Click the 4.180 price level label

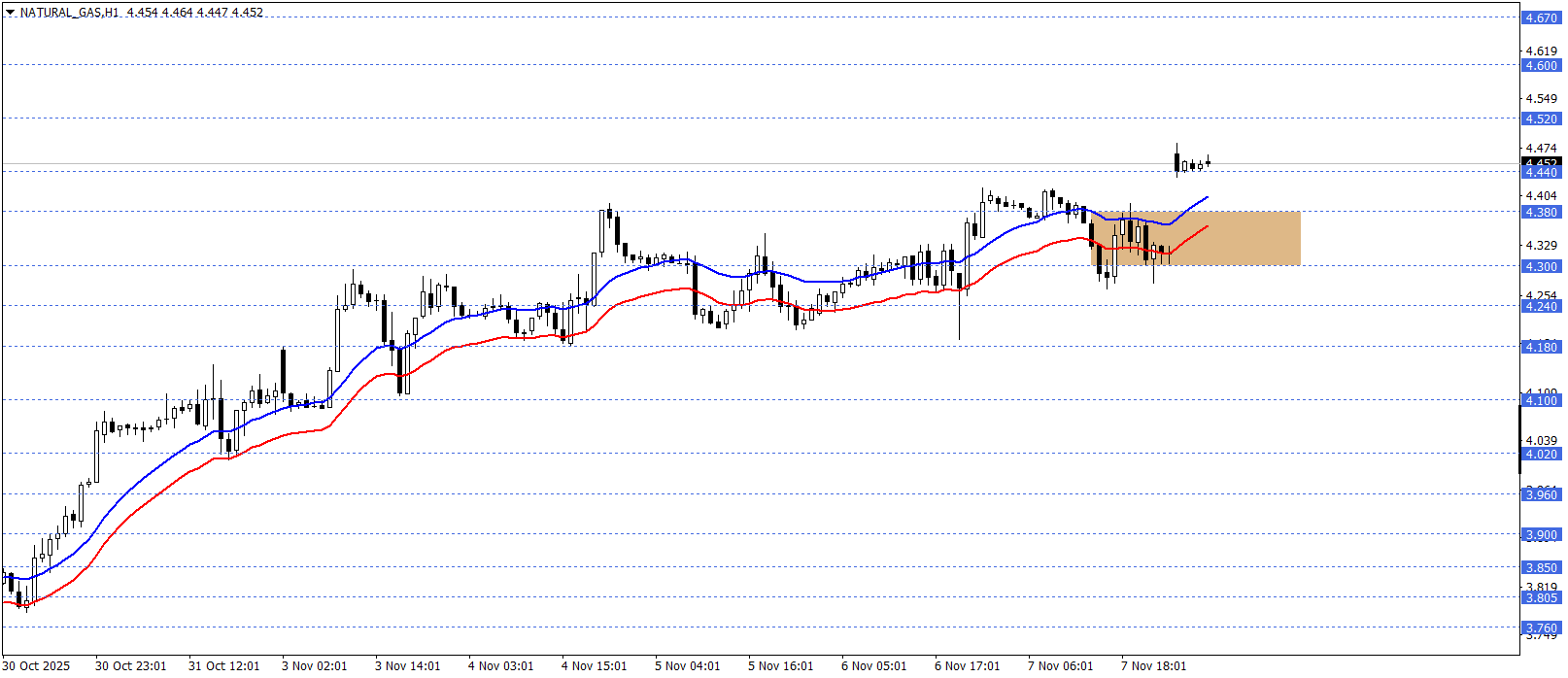tap(1541, 348)
